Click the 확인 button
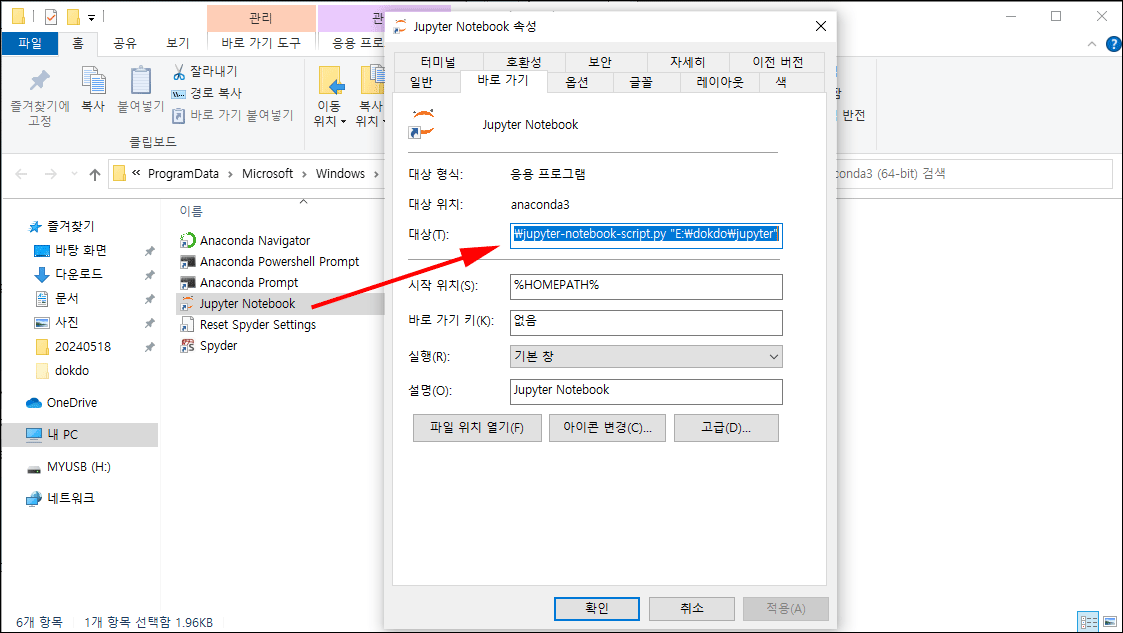The height and width of the screenshot is (633, 1123). 597,609
